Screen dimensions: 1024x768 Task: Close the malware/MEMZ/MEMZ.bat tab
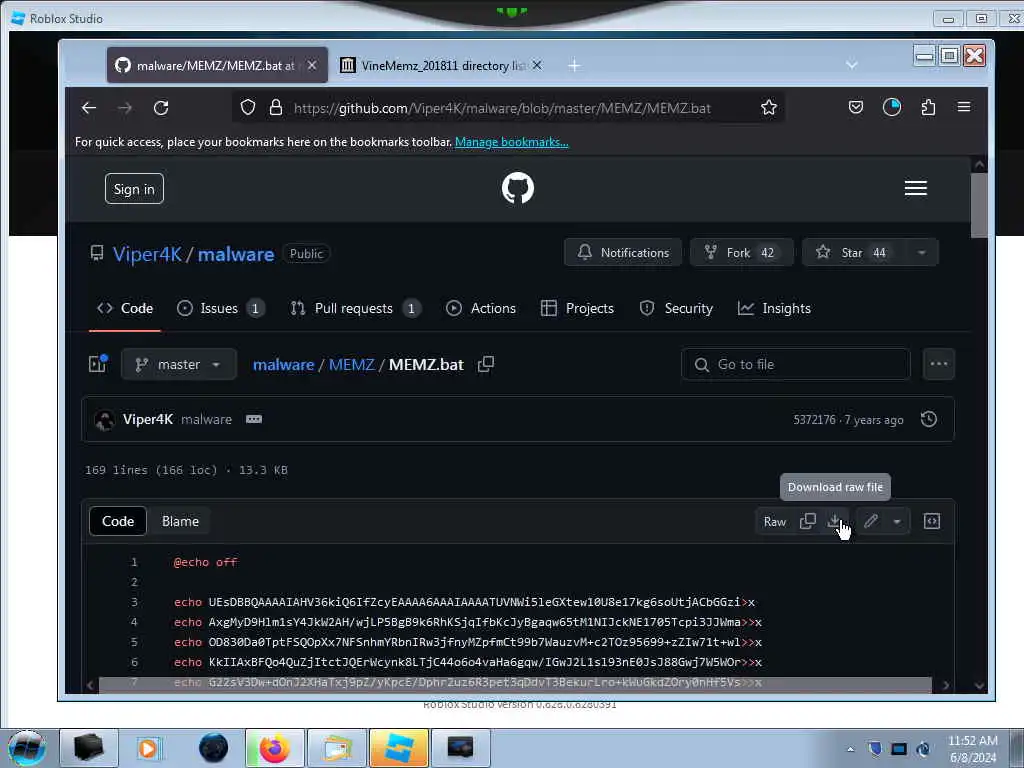point(312,65)
